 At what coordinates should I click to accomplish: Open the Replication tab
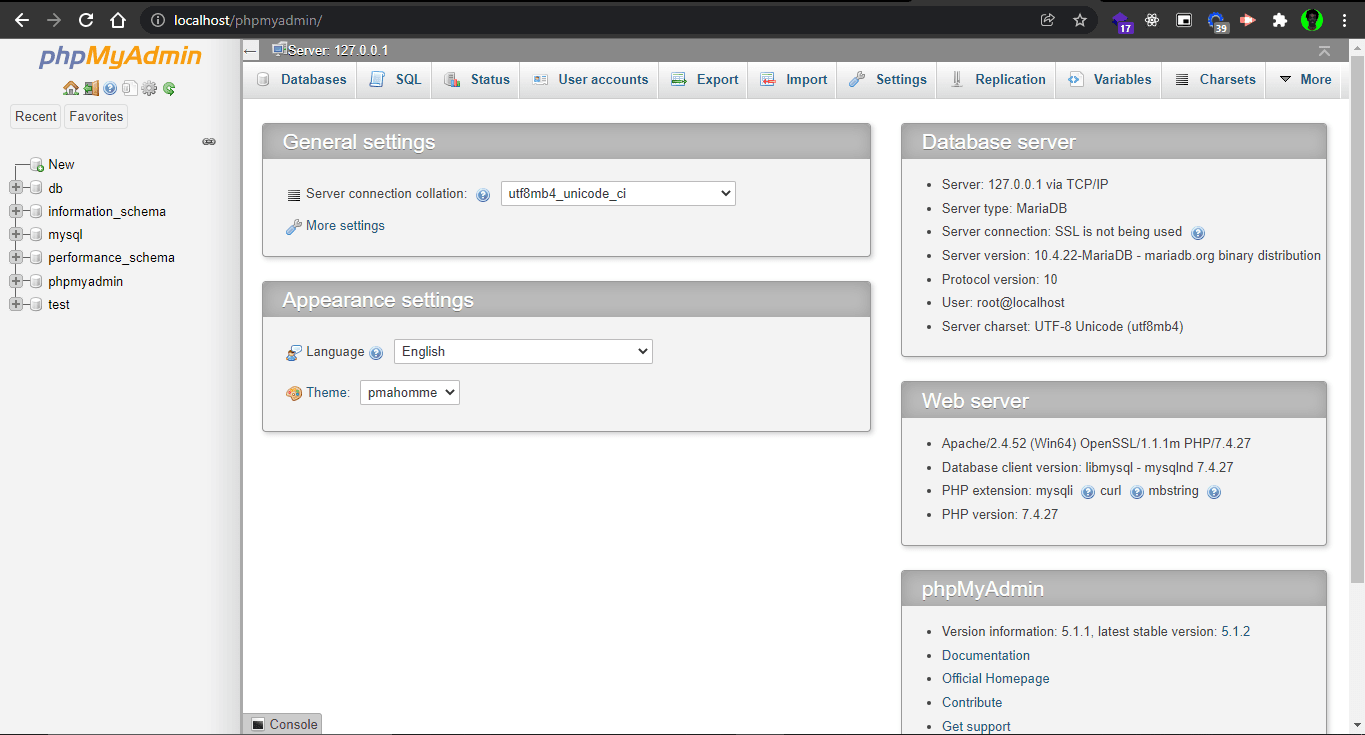(x=997, y=80)
